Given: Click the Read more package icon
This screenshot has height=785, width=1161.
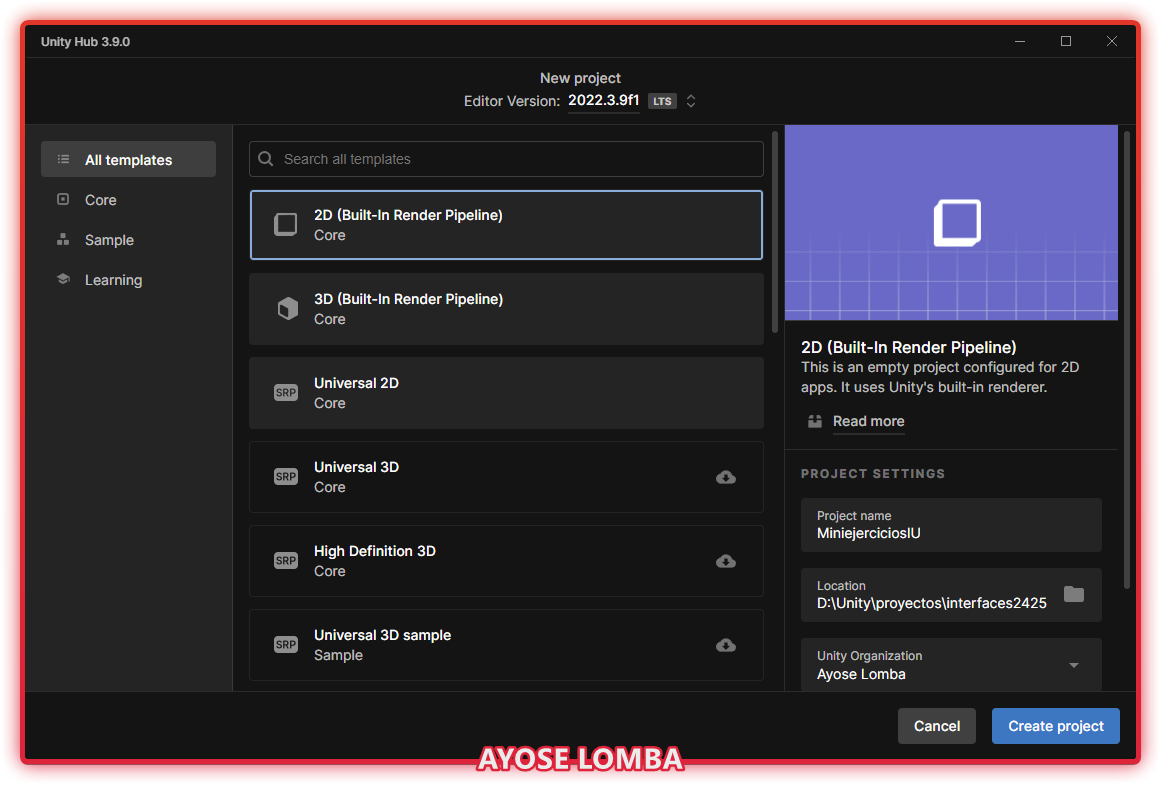Looking at the screenshot, I should coord(816,421).
